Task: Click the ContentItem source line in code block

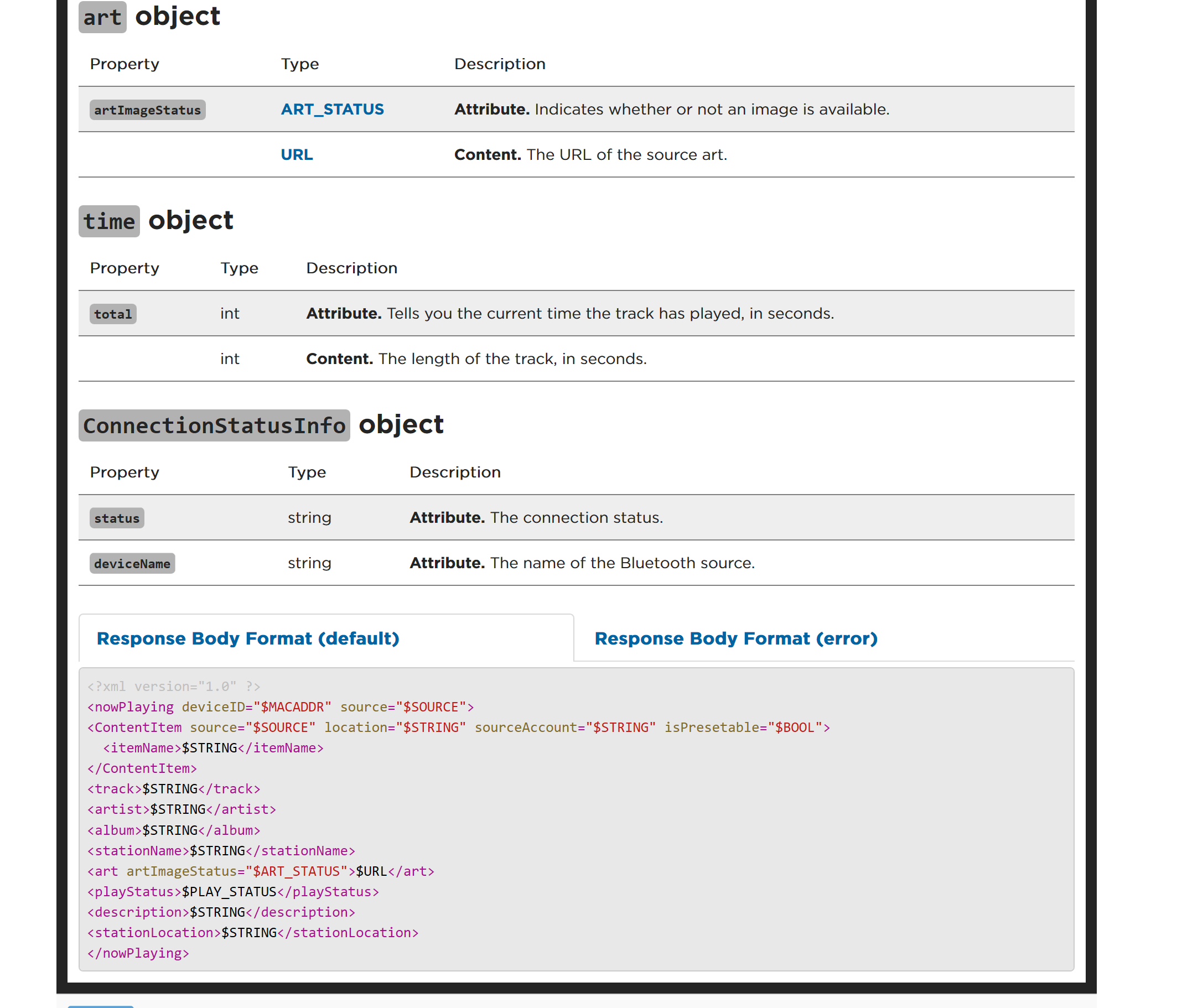Action: [458, 728]
